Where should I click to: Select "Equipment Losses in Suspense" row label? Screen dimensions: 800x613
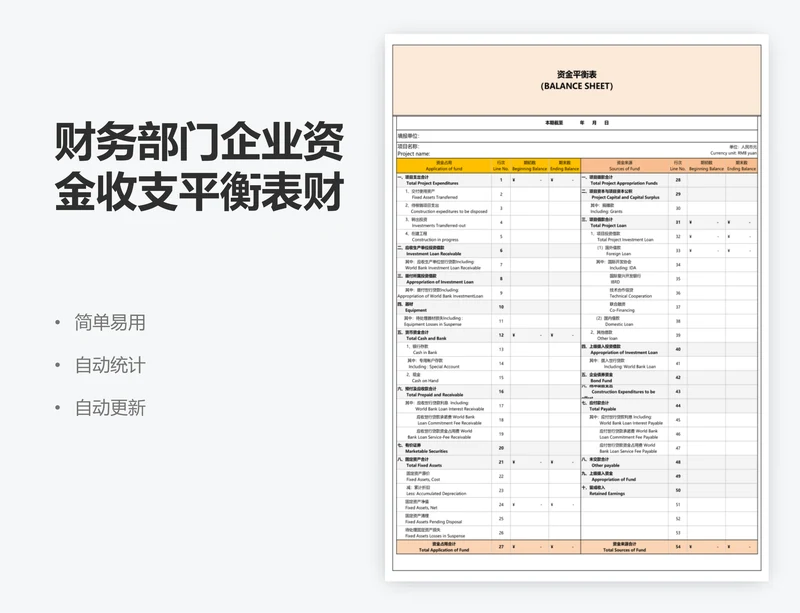(x=433, y=324)
